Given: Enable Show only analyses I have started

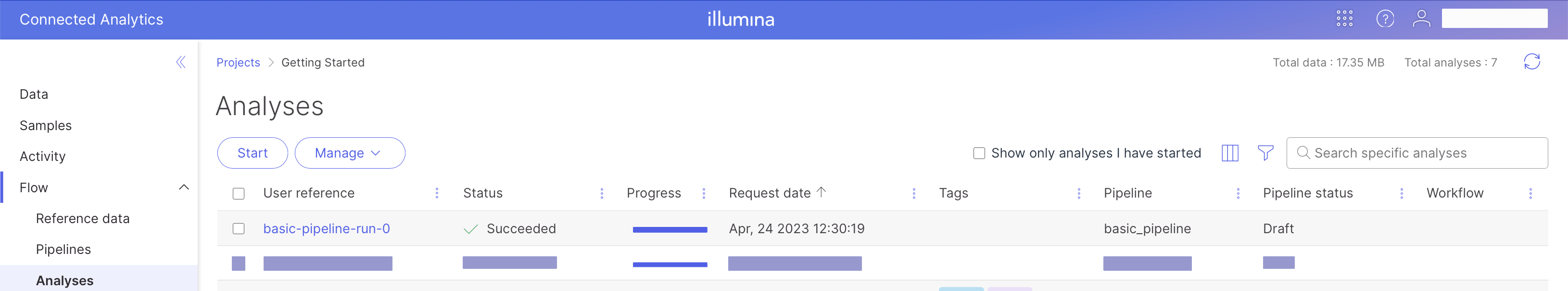Looking at the screenshot, I should pos(979,153).
